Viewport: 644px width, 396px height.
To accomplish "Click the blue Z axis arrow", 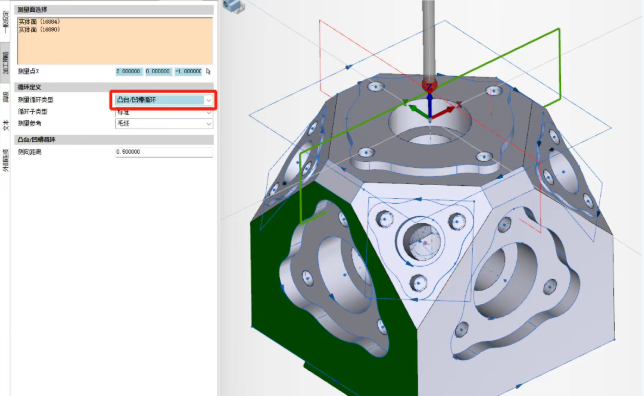I will 429,106.
